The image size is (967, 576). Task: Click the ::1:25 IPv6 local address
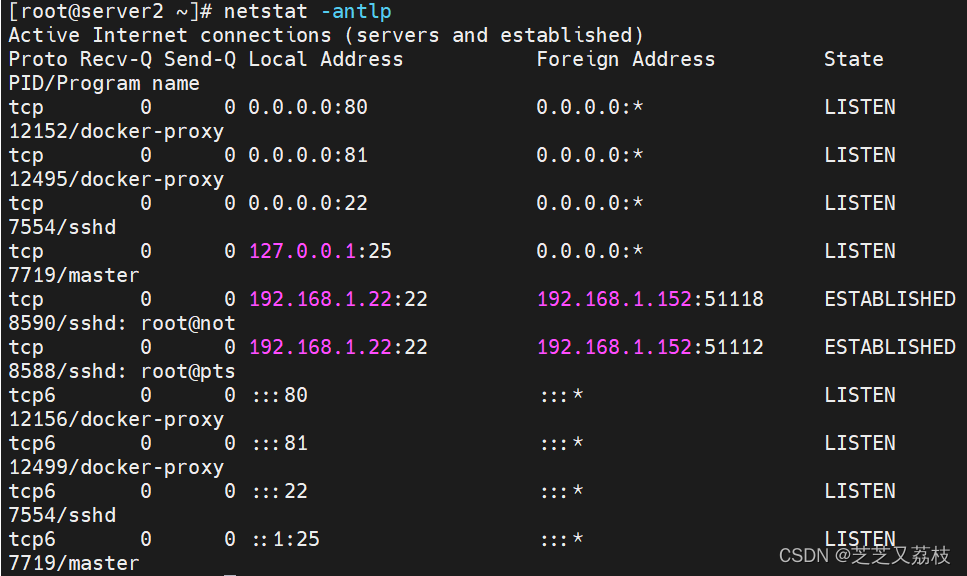[285, 539]
